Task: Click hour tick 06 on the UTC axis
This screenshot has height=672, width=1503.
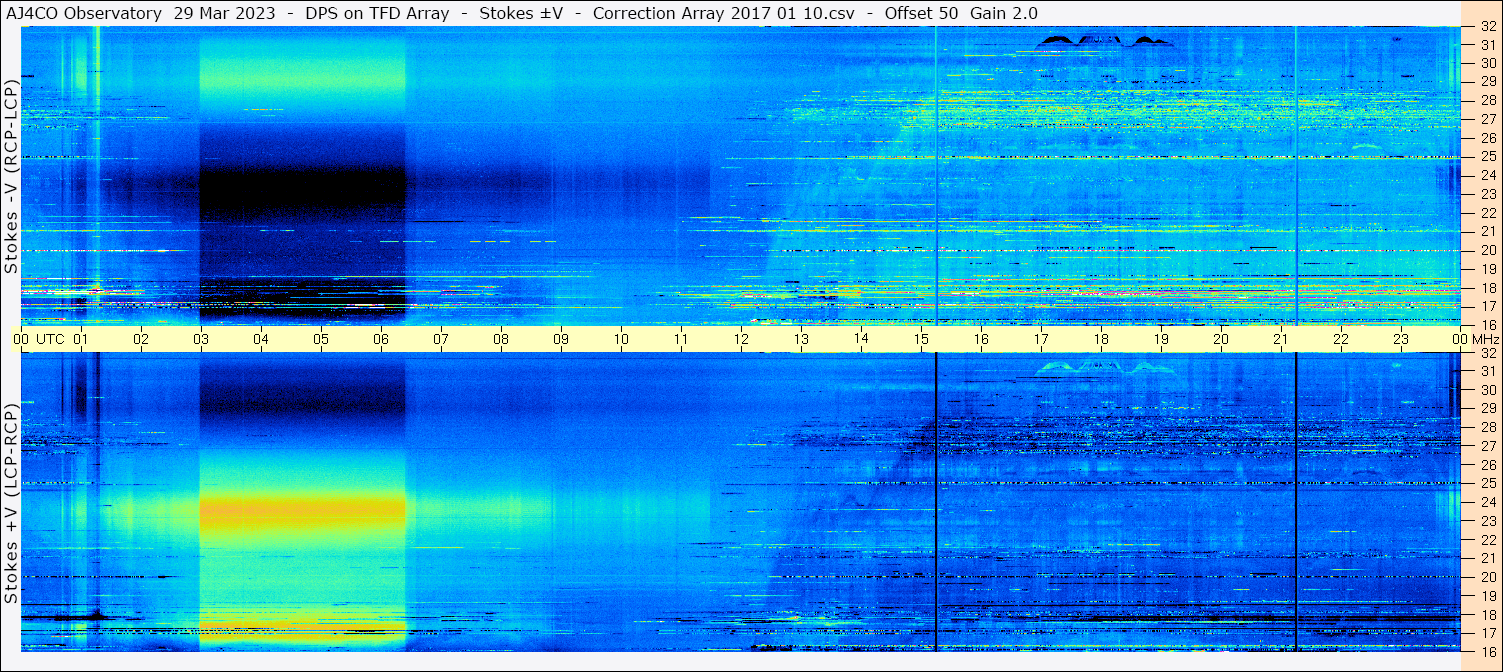Action: pyautogui.click(x=381, y=339)
